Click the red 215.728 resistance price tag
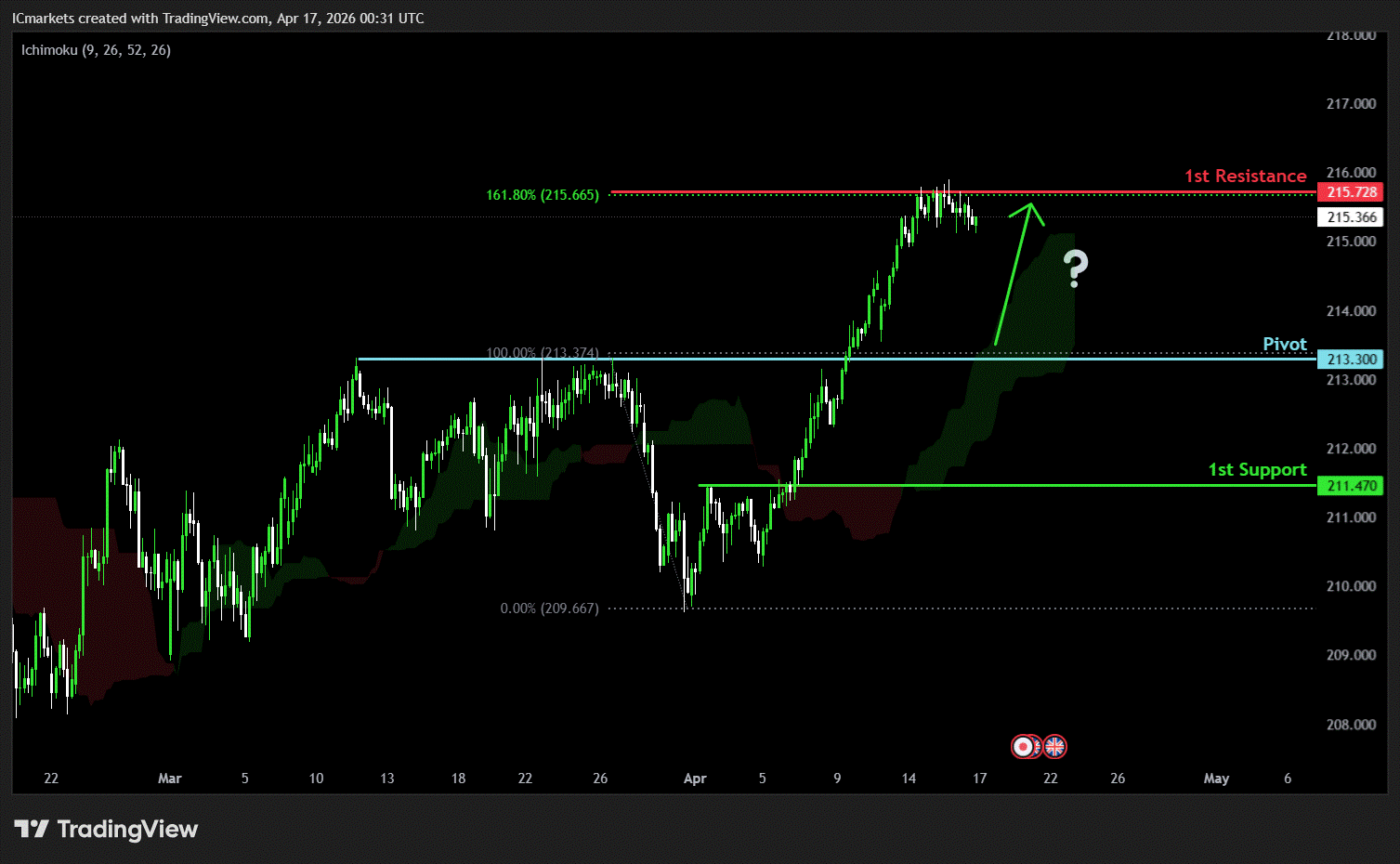 [x=1351, y=192]
